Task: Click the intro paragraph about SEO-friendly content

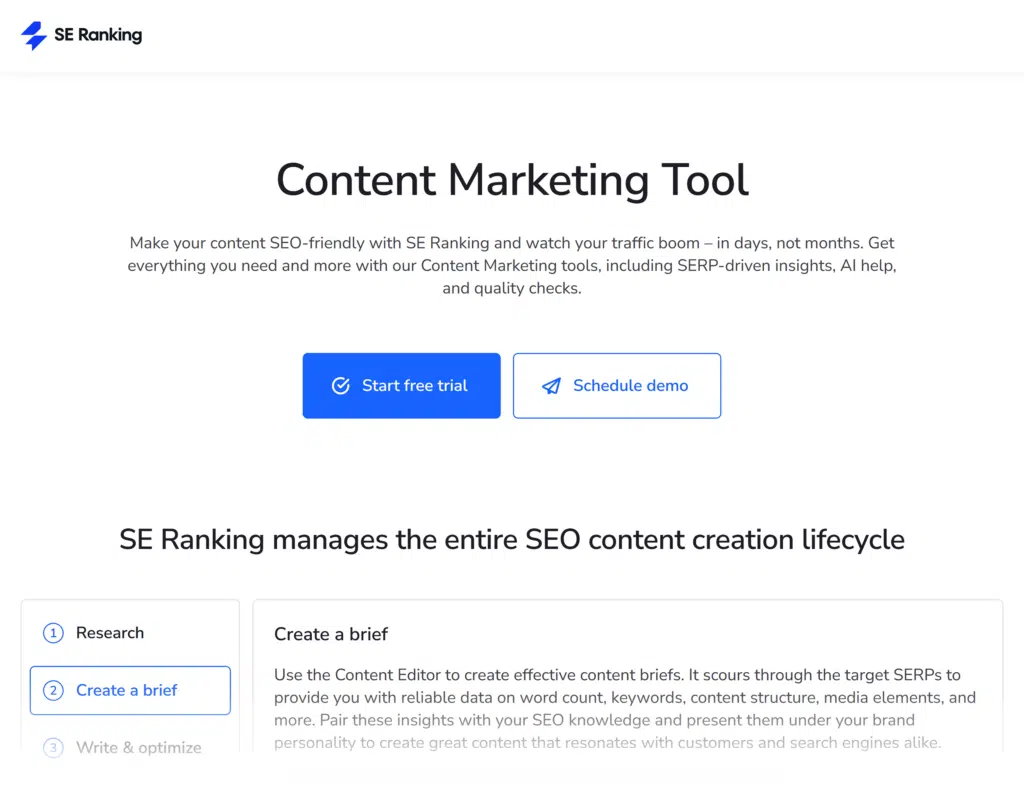Action: click(x=512, y=265)
